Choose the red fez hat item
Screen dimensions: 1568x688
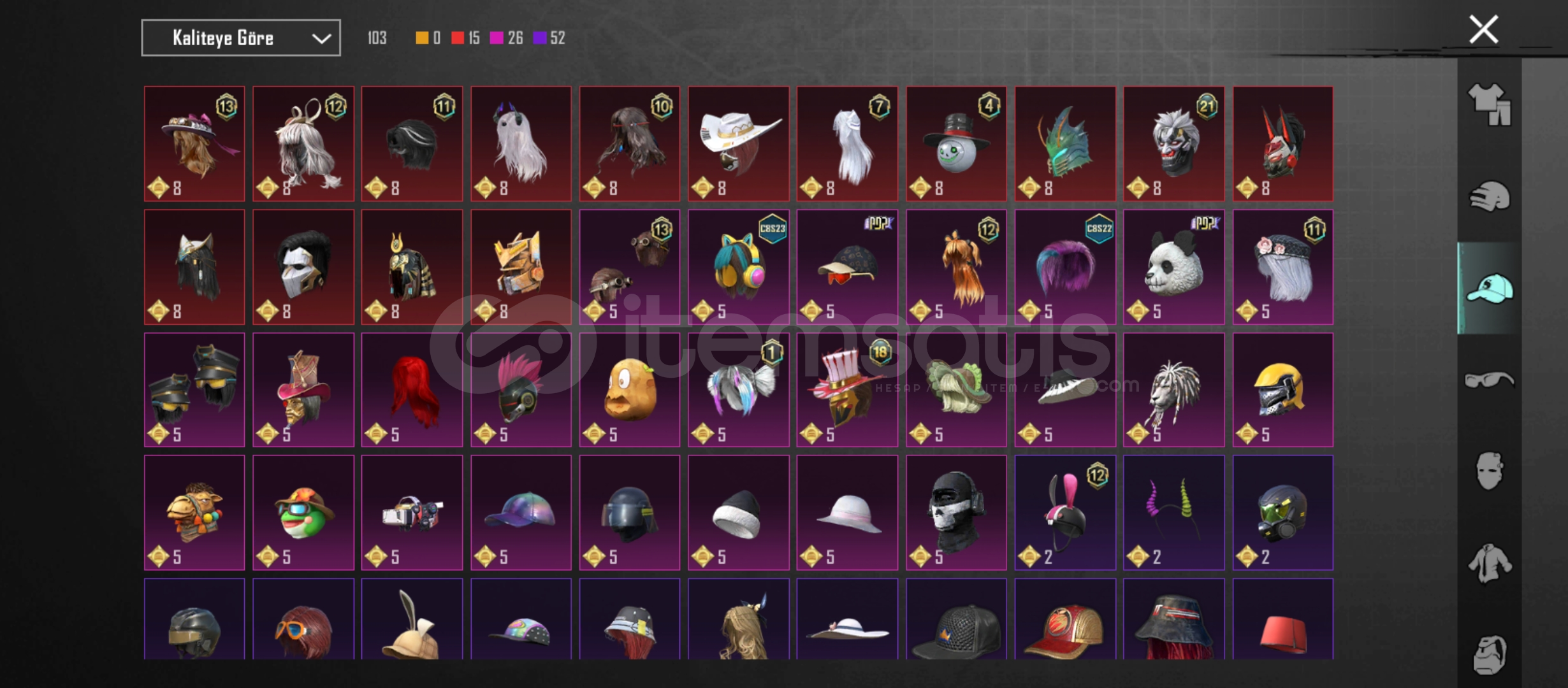tap(1282, 619)
